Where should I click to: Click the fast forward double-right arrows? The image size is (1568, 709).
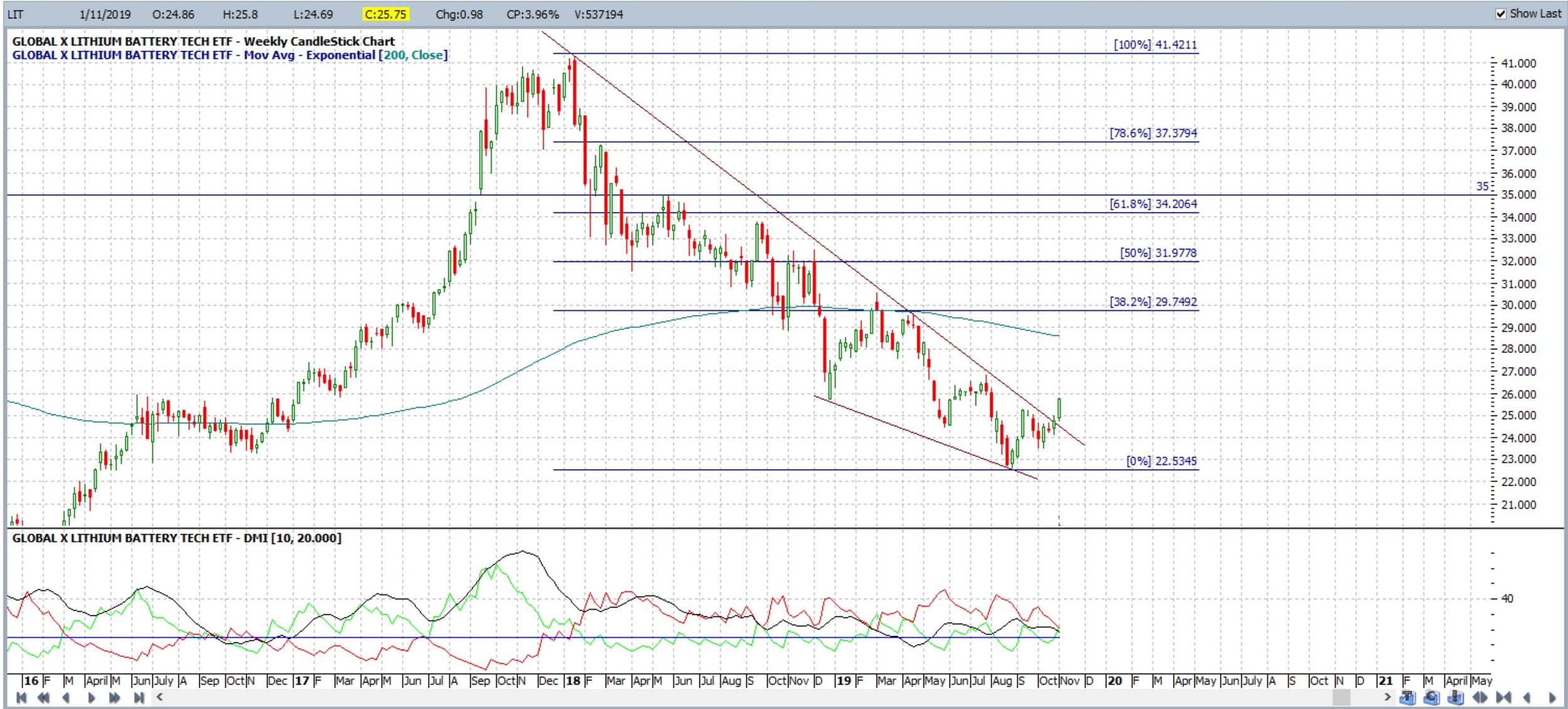[114, 698]
